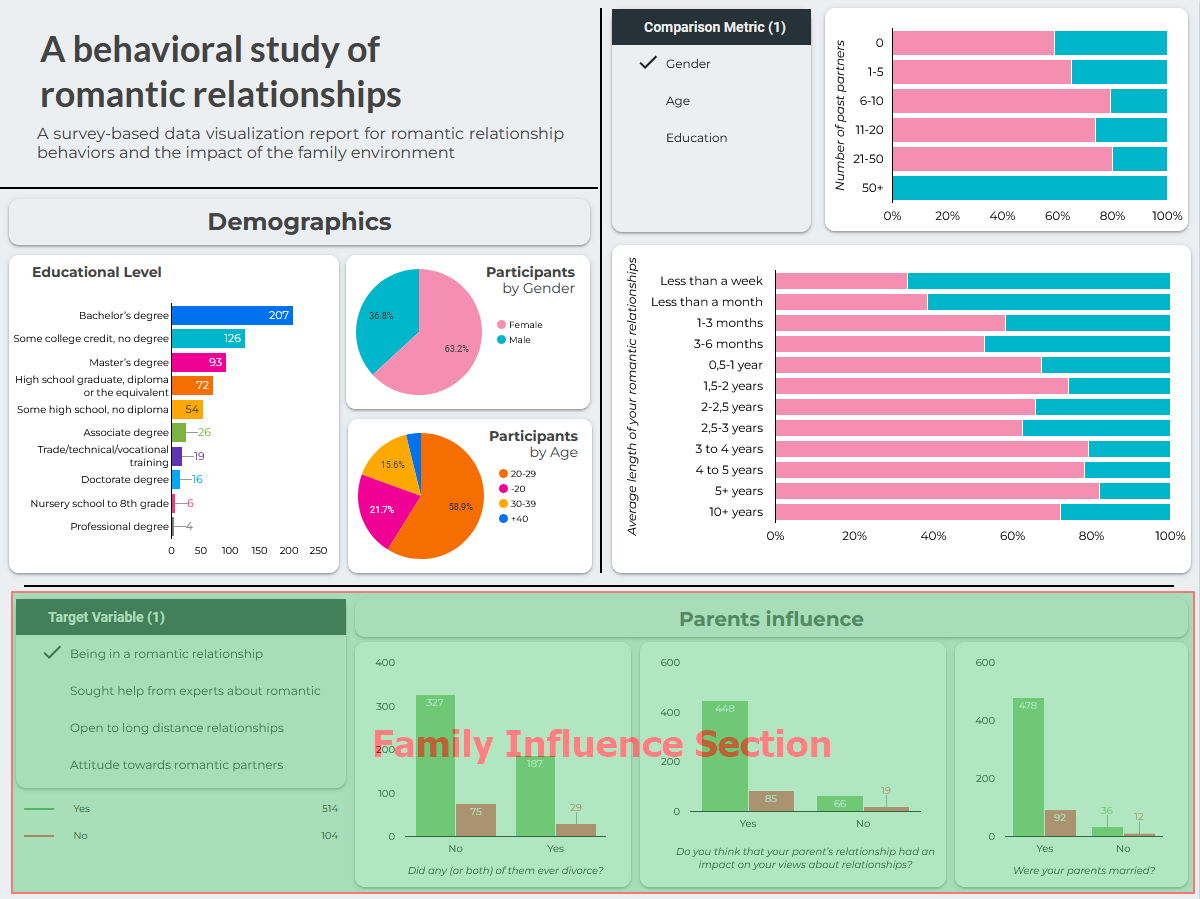This screenshot has width=1200, height=899.
Task: Click the Demographics section header
Action: coord(299,222)
